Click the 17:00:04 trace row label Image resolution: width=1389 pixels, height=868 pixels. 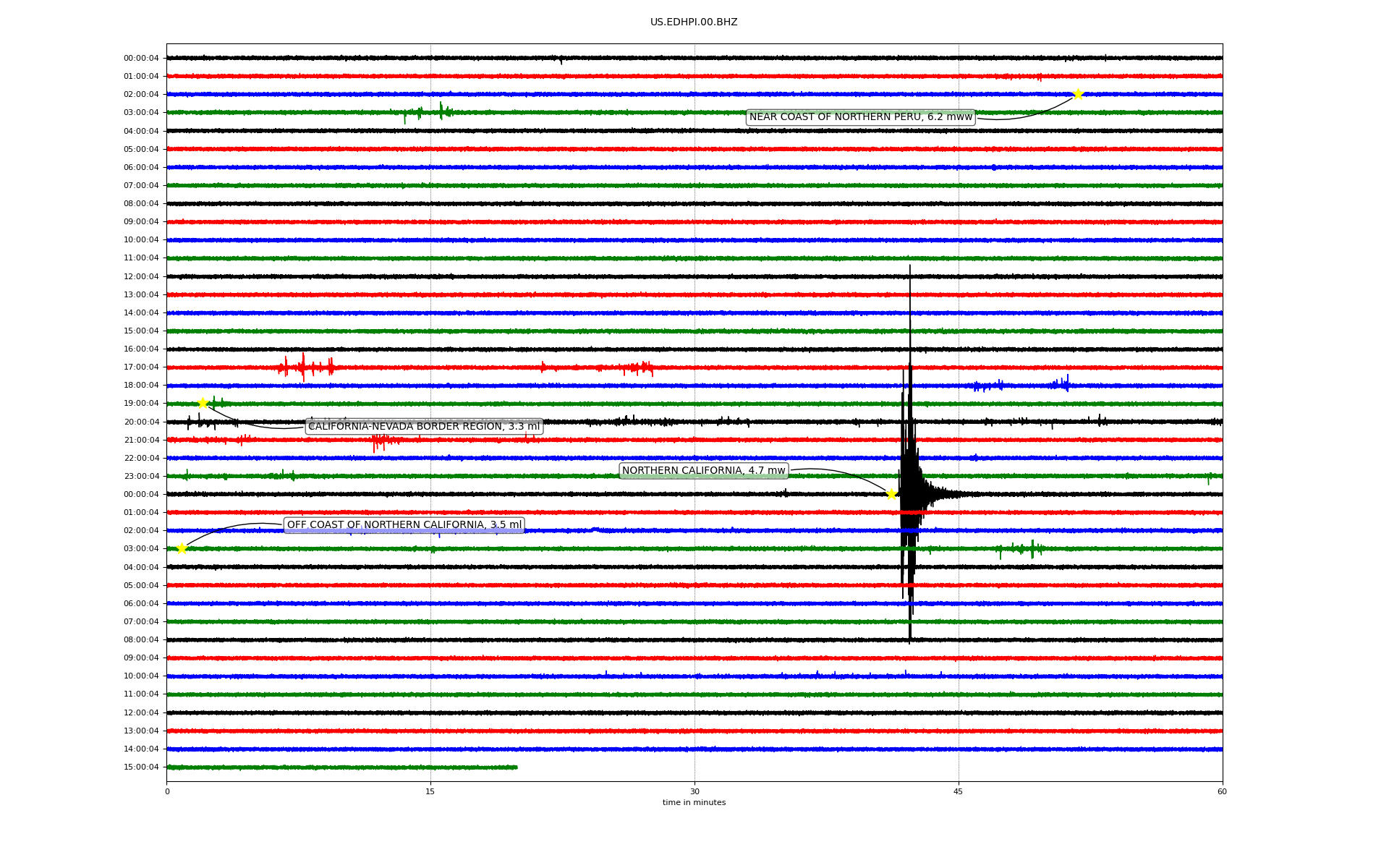pyautogui.click(x=141, y=367)
